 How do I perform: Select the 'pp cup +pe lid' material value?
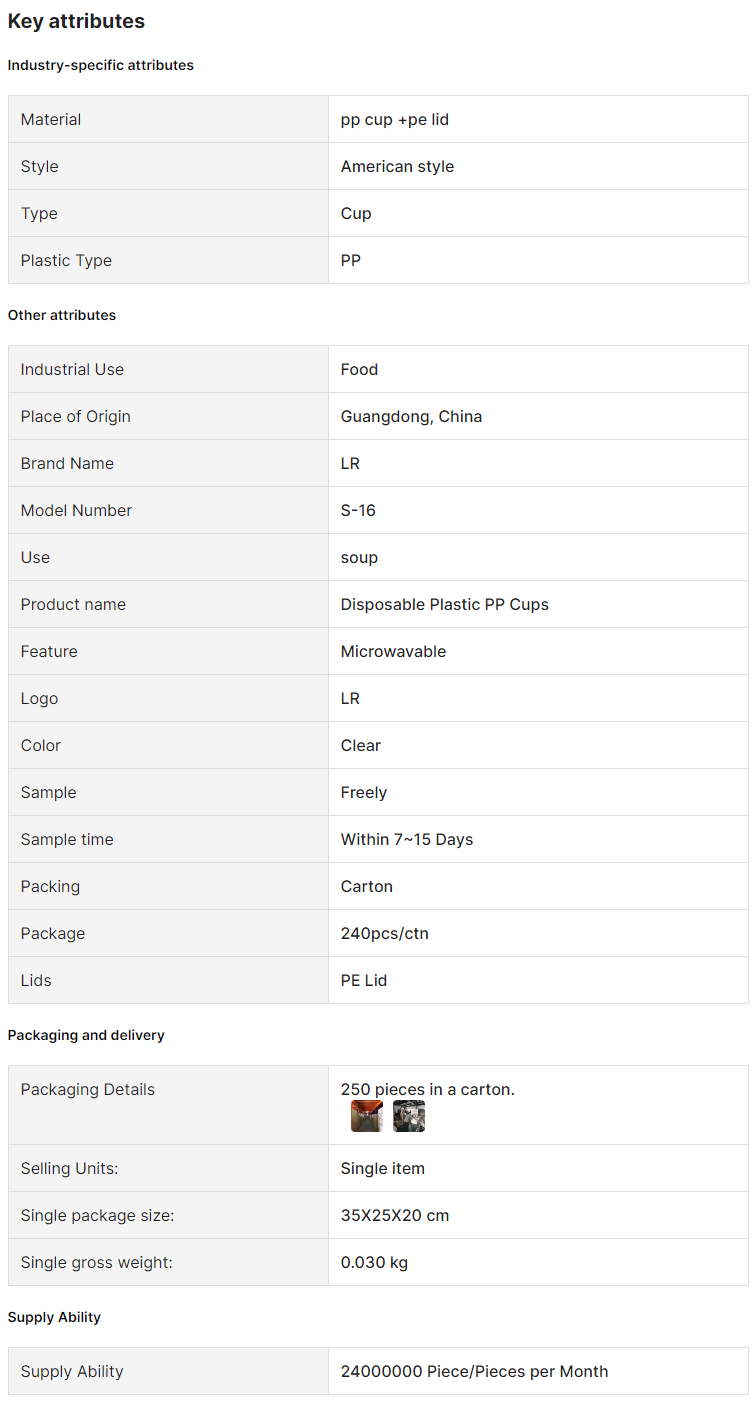point(395,119)
